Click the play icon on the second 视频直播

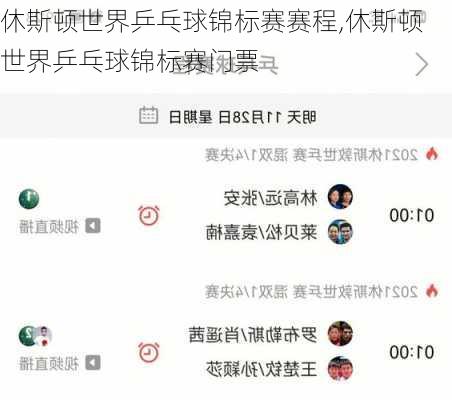click(x=93, y=363)
